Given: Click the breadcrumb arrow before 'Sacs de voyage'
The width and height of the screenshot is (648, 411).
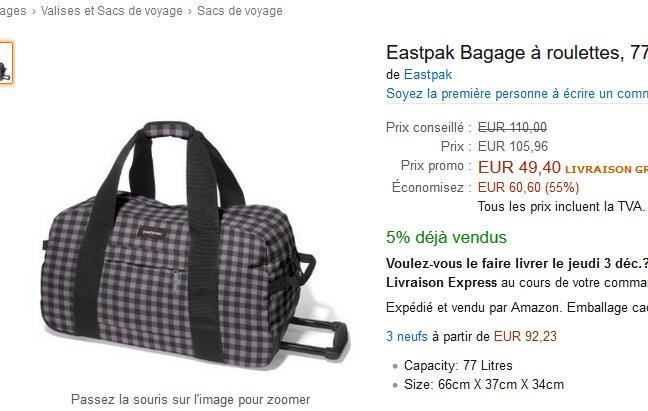Looking at the screenshot, I should pos(190,12).
